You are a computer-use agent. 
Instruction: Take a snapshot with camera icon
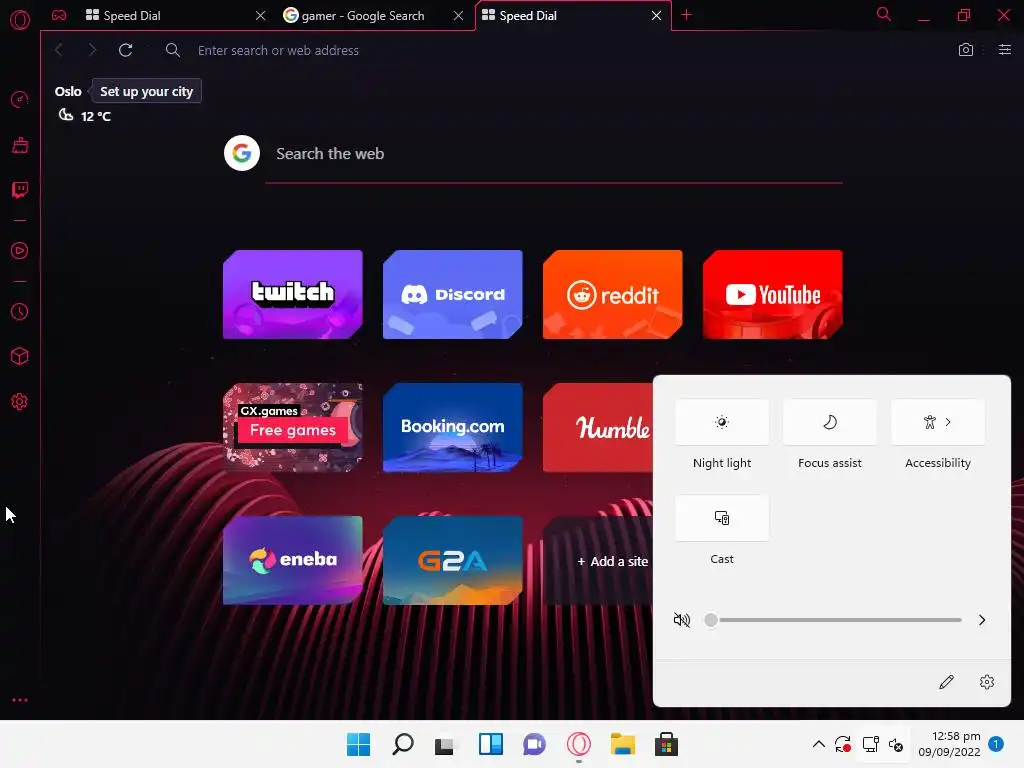click(x=966, y=50)
